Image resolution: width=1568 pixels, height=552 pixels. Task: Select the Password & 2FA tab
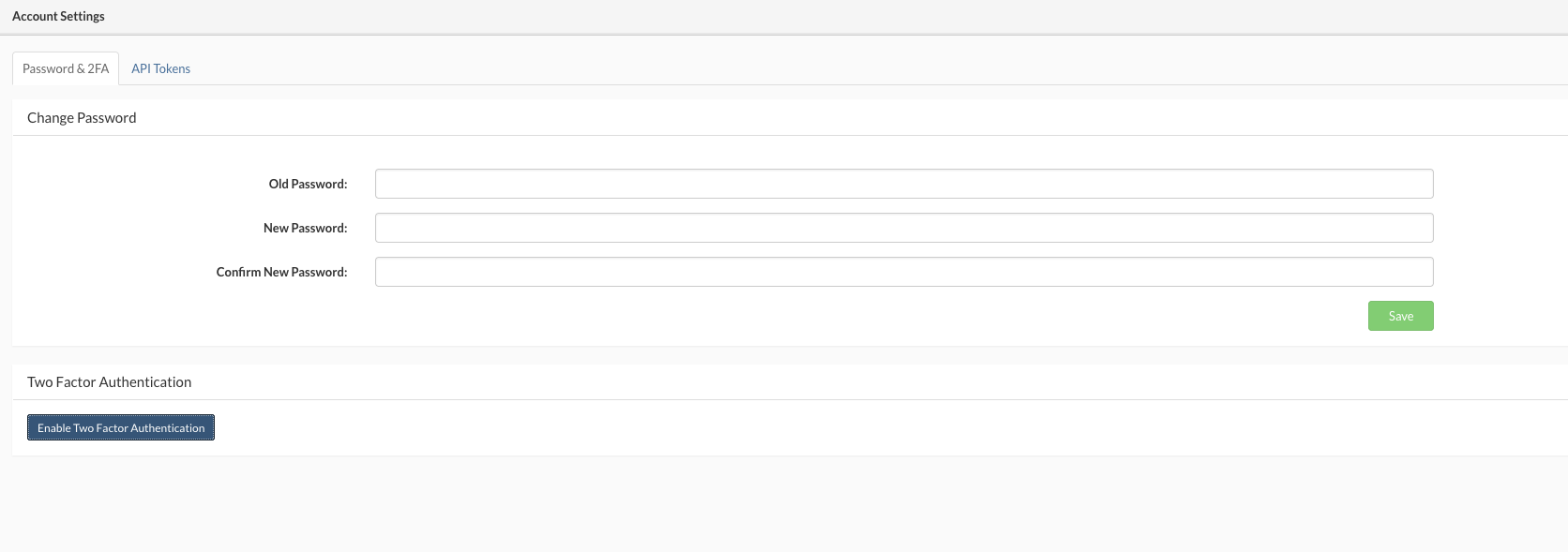(x=66, y=68)
